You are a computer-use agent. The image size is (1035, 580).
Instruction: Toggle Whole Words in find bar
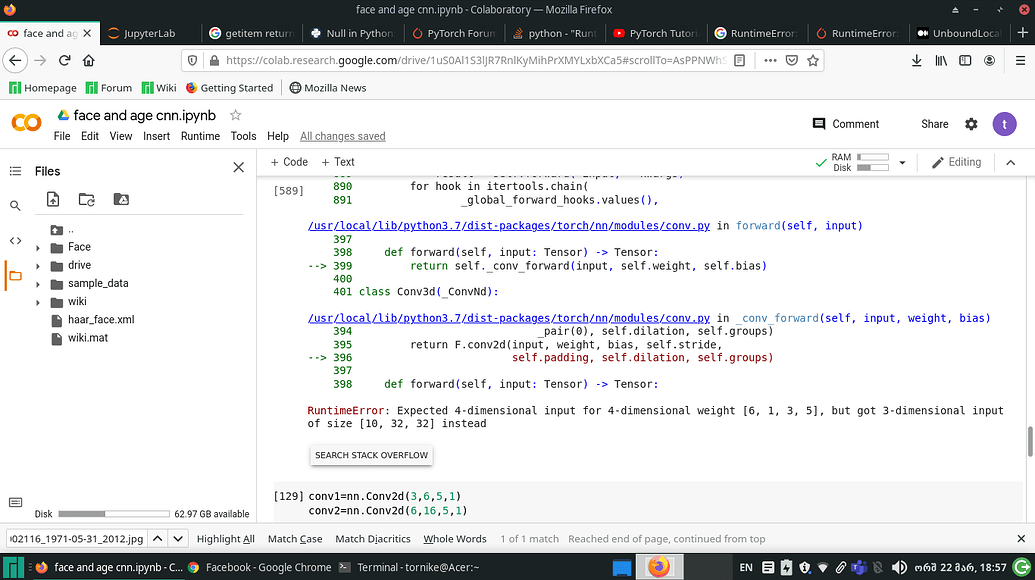click(x=453, y=539)
